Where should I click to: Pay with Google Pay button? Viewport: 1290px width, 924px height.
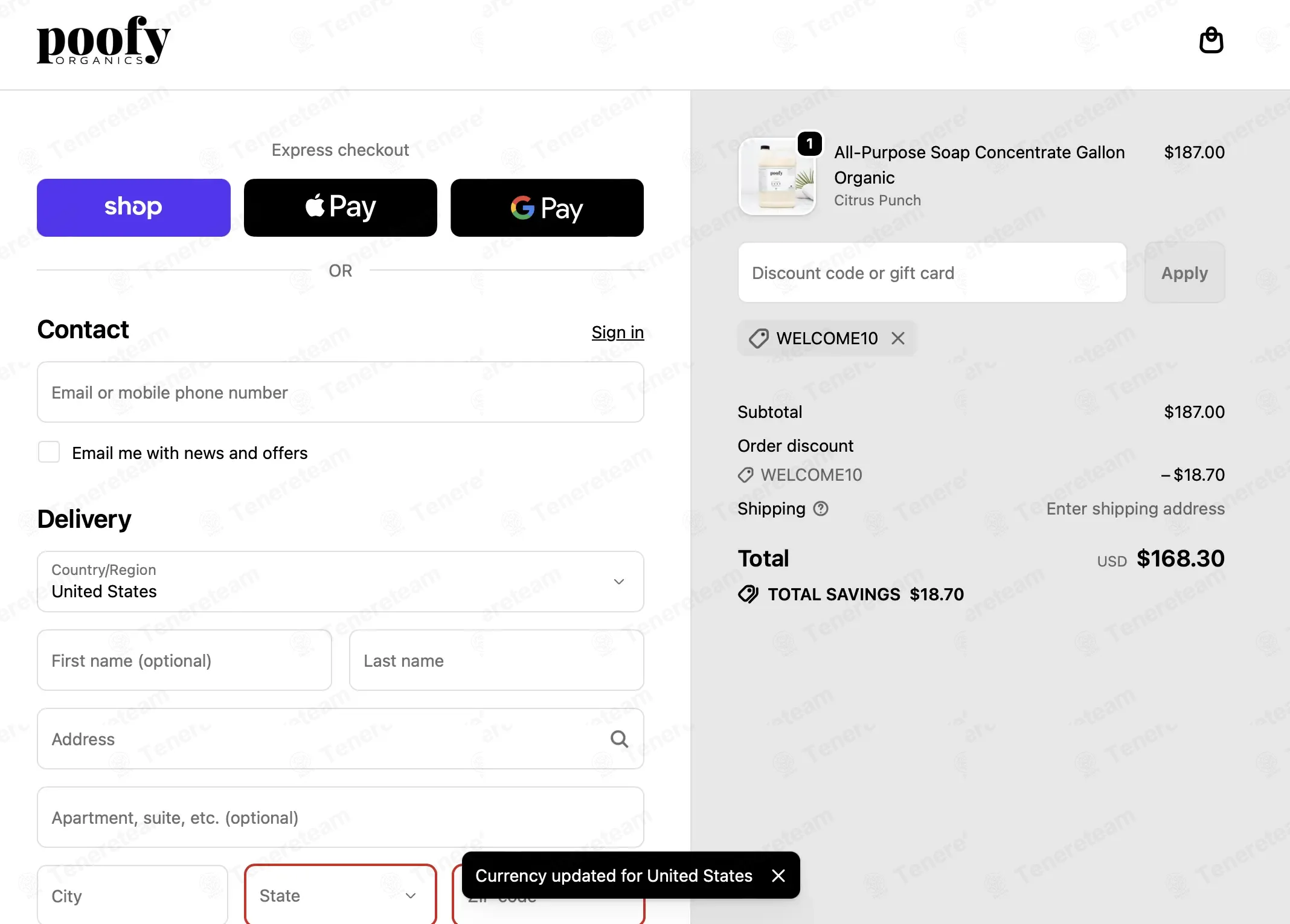pos(547,207)
